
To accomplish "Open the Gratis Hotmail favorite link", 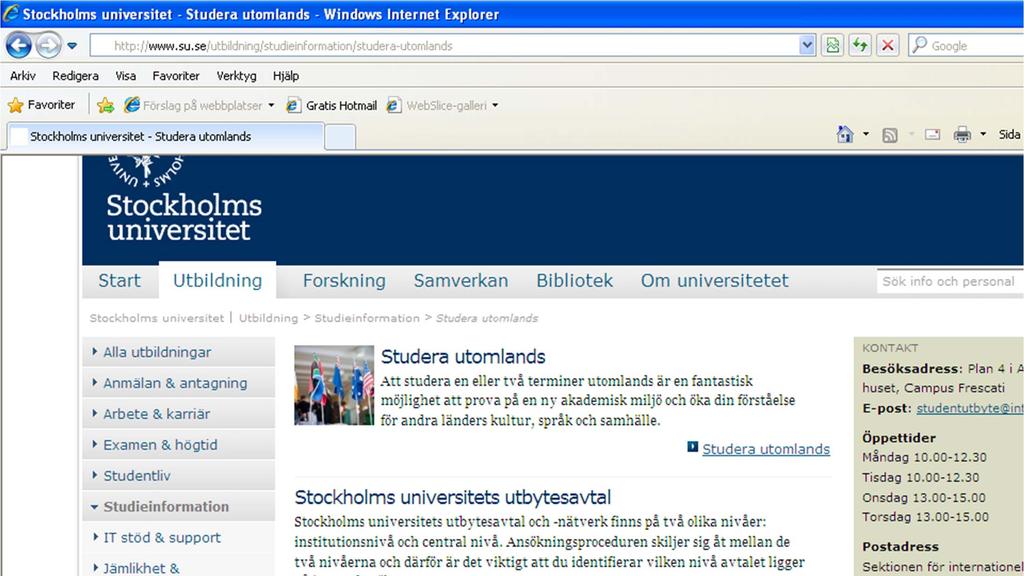I will click(x=332, y=105).
